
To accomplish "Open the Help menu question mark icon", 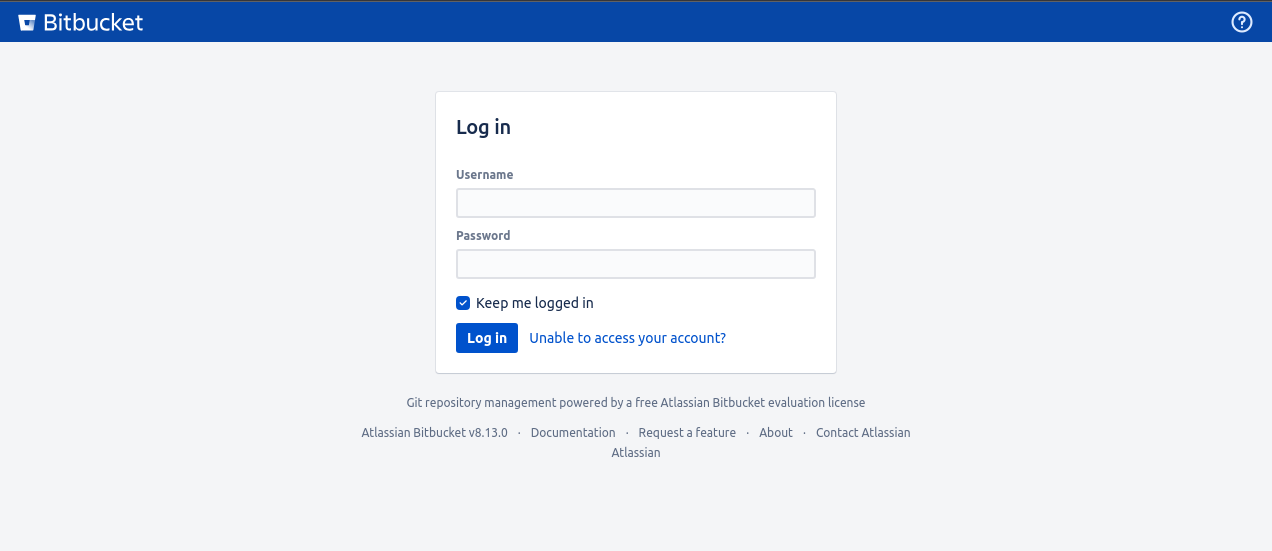I will click(1241, 22).
